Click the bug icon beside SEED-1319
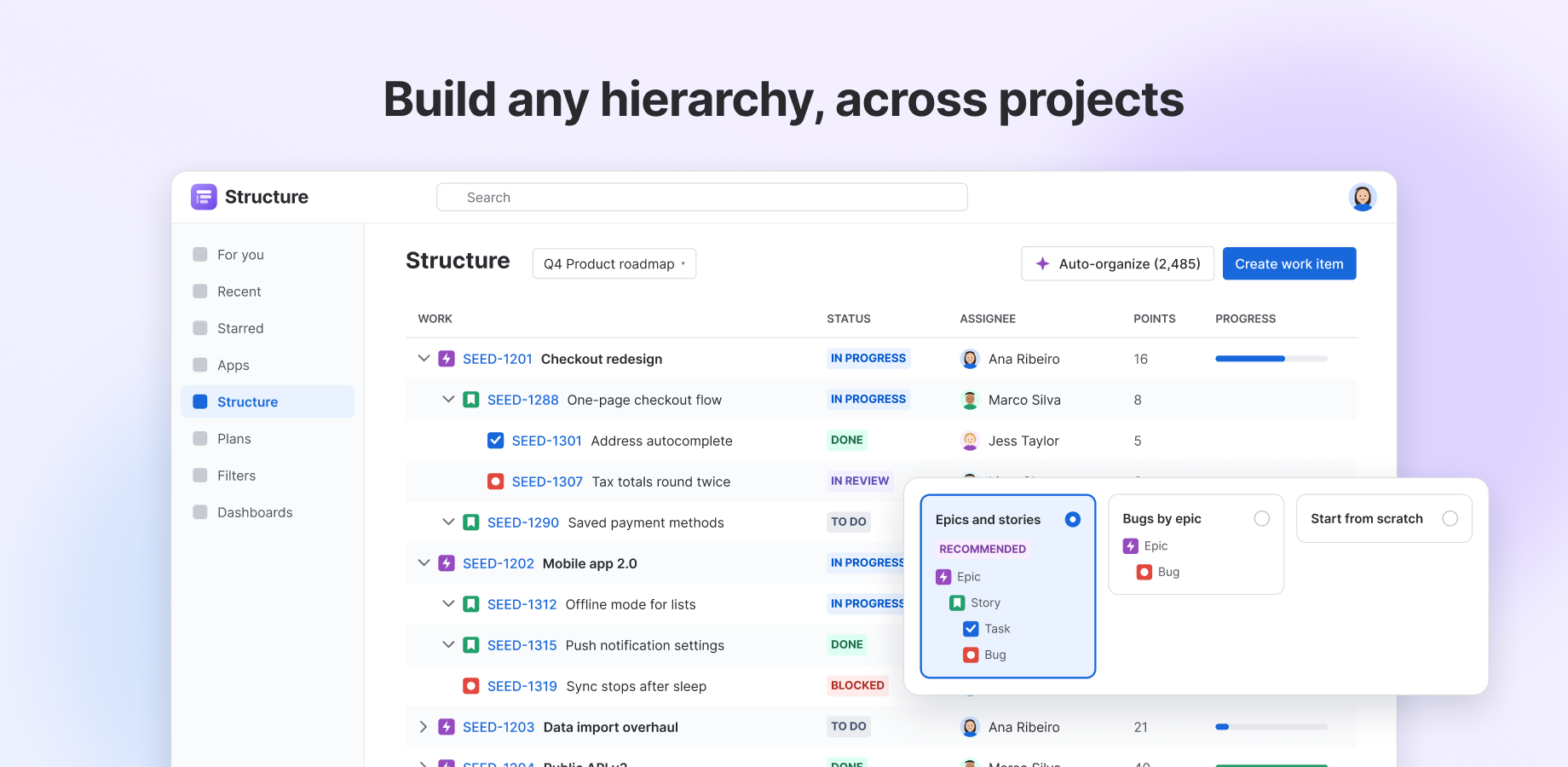 coord(471,686)
